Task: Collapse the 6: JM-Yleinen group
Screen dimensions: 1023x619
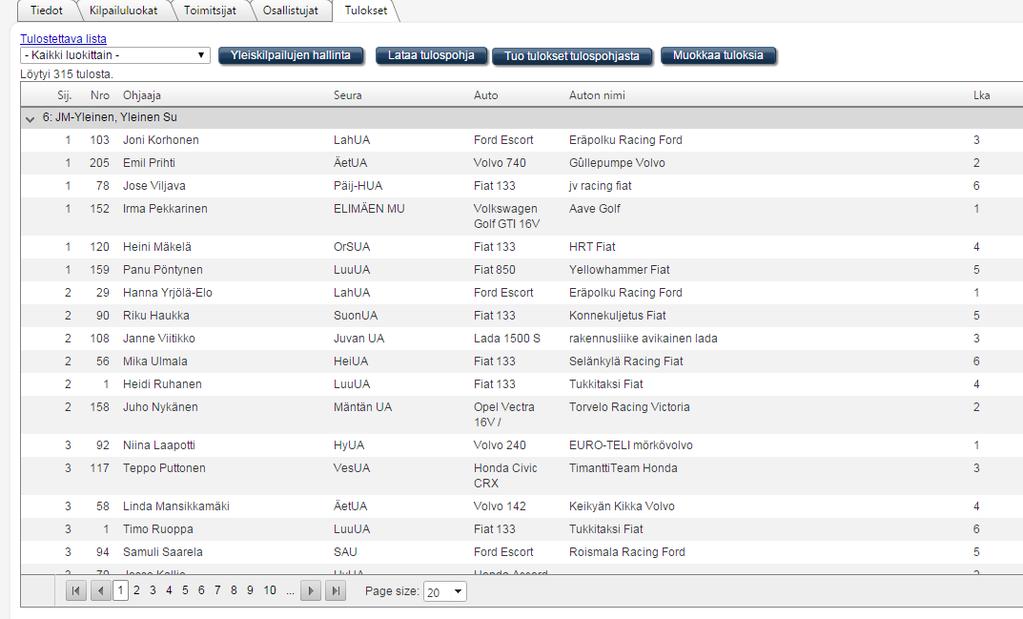Action: click(x=29, y=119)
